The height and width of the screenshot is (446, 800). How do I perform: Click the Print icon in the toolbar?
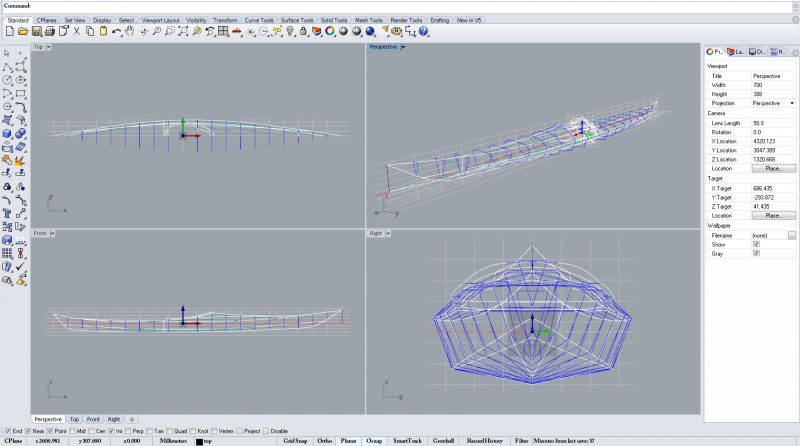(50, 32)
